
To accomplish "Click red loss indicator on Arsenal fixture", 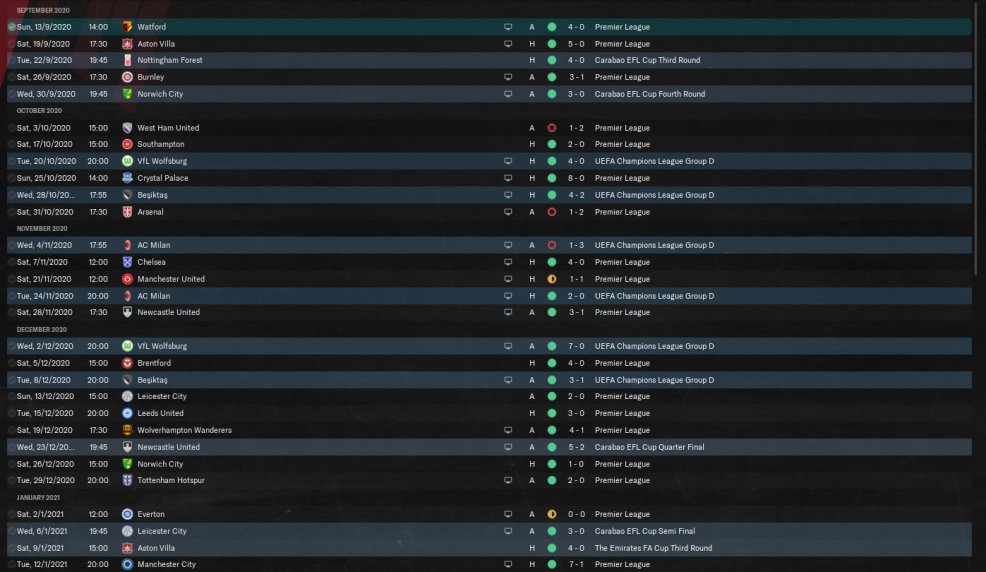I will tap(551, 212).
